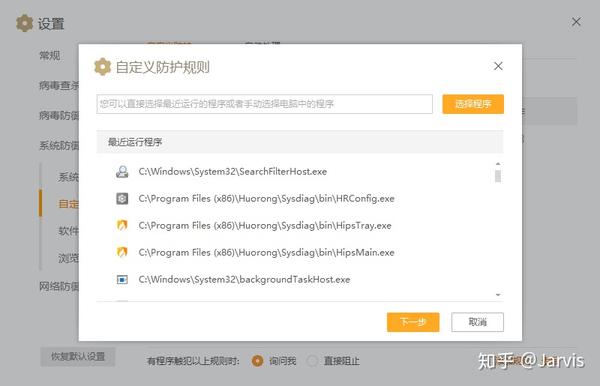Select C:\Windows\System32\SearchFilterHost.exe entry
Screen dimensions: 600x386
pyautogui.click(x=233, y=172)
